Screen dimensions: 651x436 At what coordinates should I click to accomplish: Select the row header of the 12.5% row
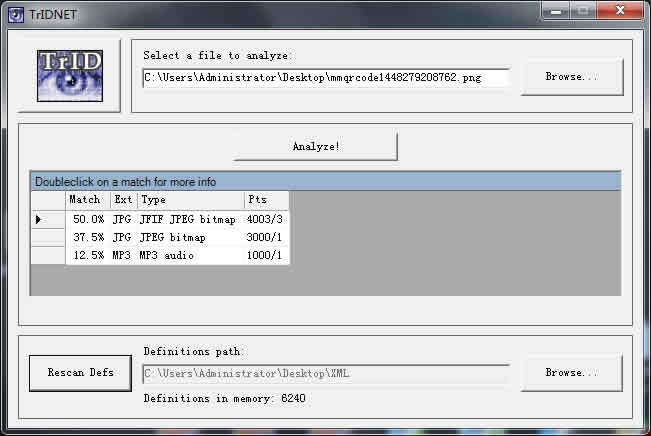(48, 255)
